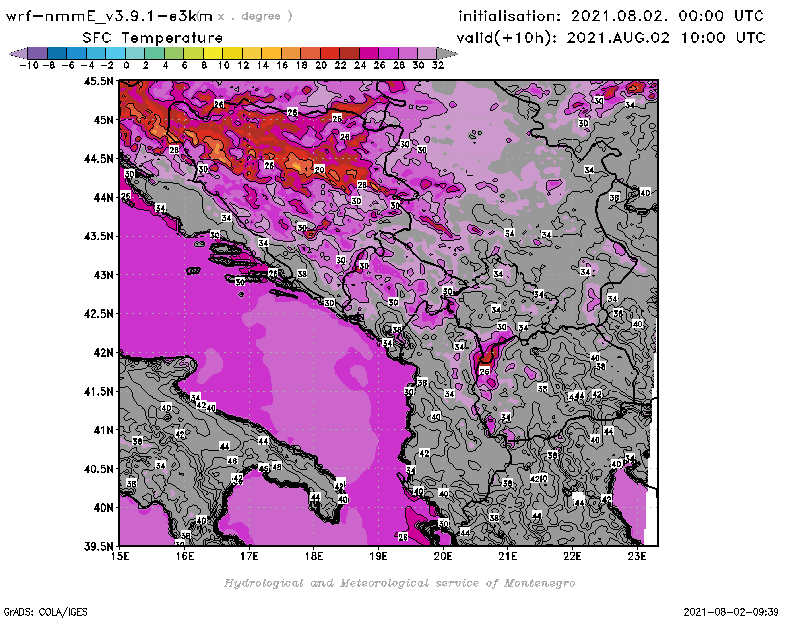
Task: Click the '19E' longitude label
Action: pos(378,556)
